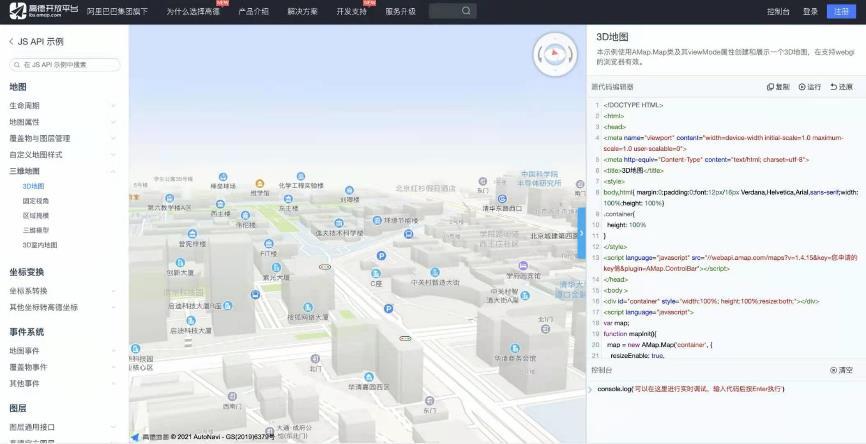Select the 区域掩模 example

tap(36, 216)
